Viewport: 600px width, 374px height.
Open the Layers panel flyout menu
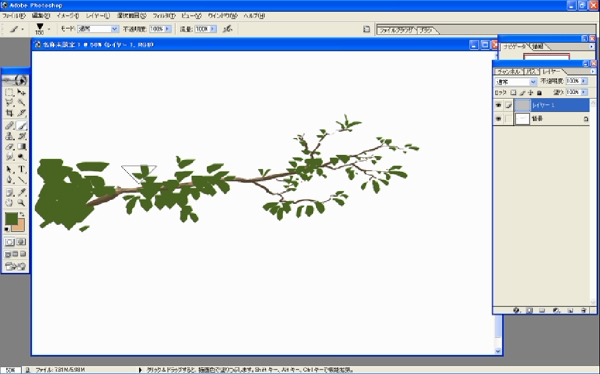(x=592, y=72)
